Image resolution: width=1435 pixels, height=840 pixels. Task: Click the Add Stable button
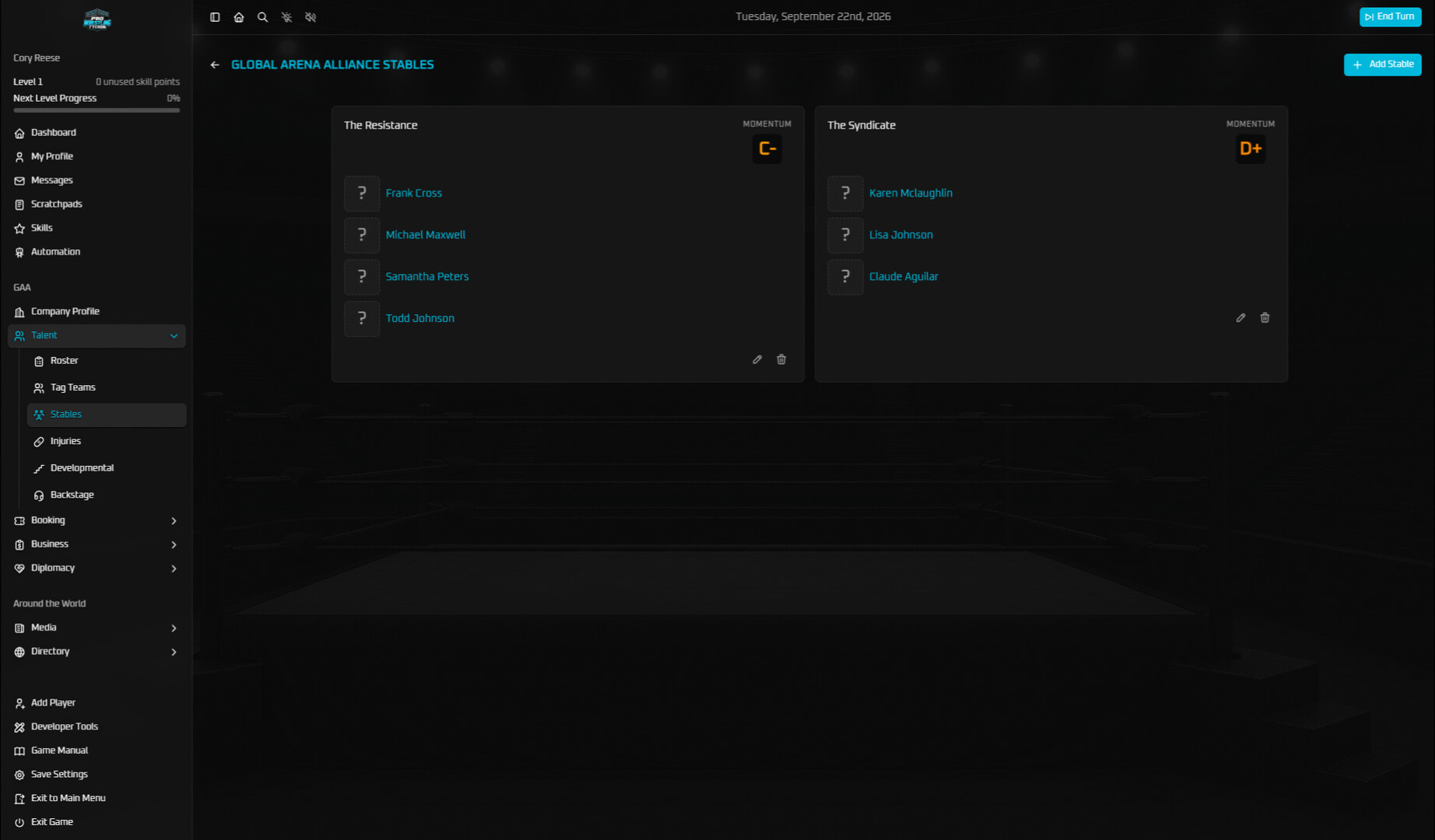click(1382, 65)
